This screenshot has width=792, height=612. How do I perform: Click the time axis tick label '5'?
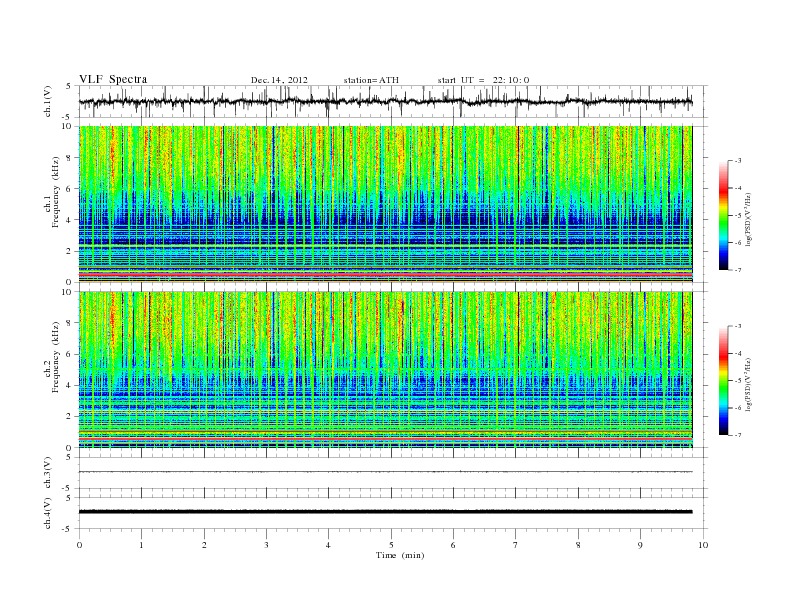pos(391,545)
